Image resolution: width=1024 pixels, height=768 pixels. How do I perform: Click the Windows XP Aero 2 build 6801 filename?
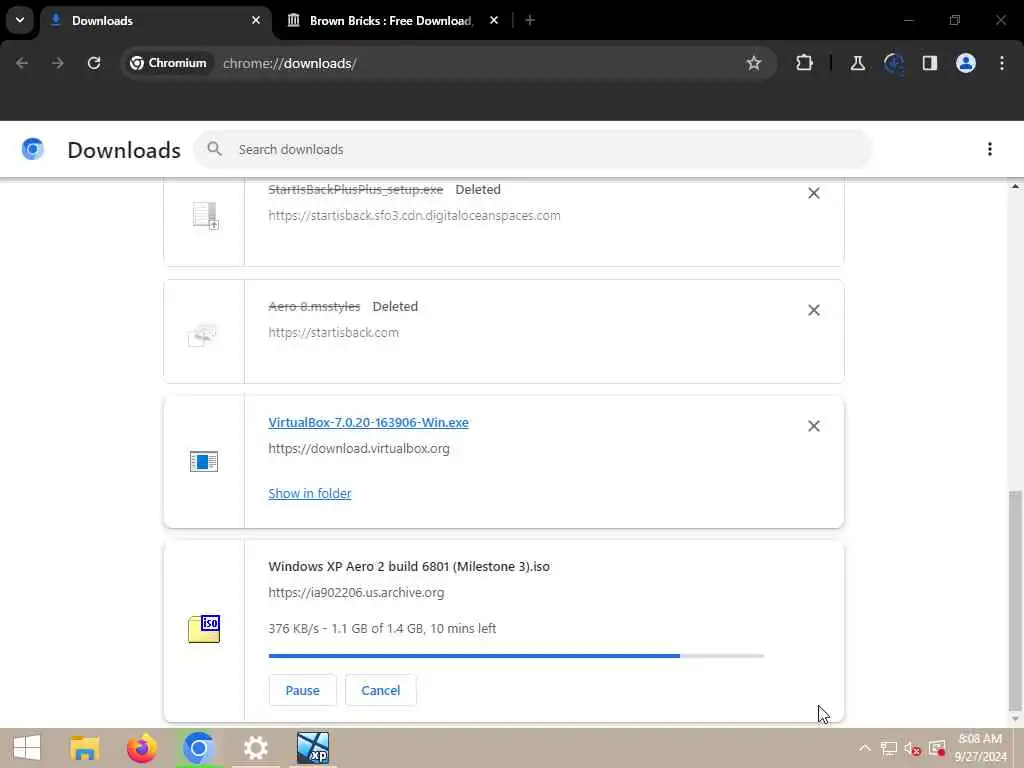(409, 567)
